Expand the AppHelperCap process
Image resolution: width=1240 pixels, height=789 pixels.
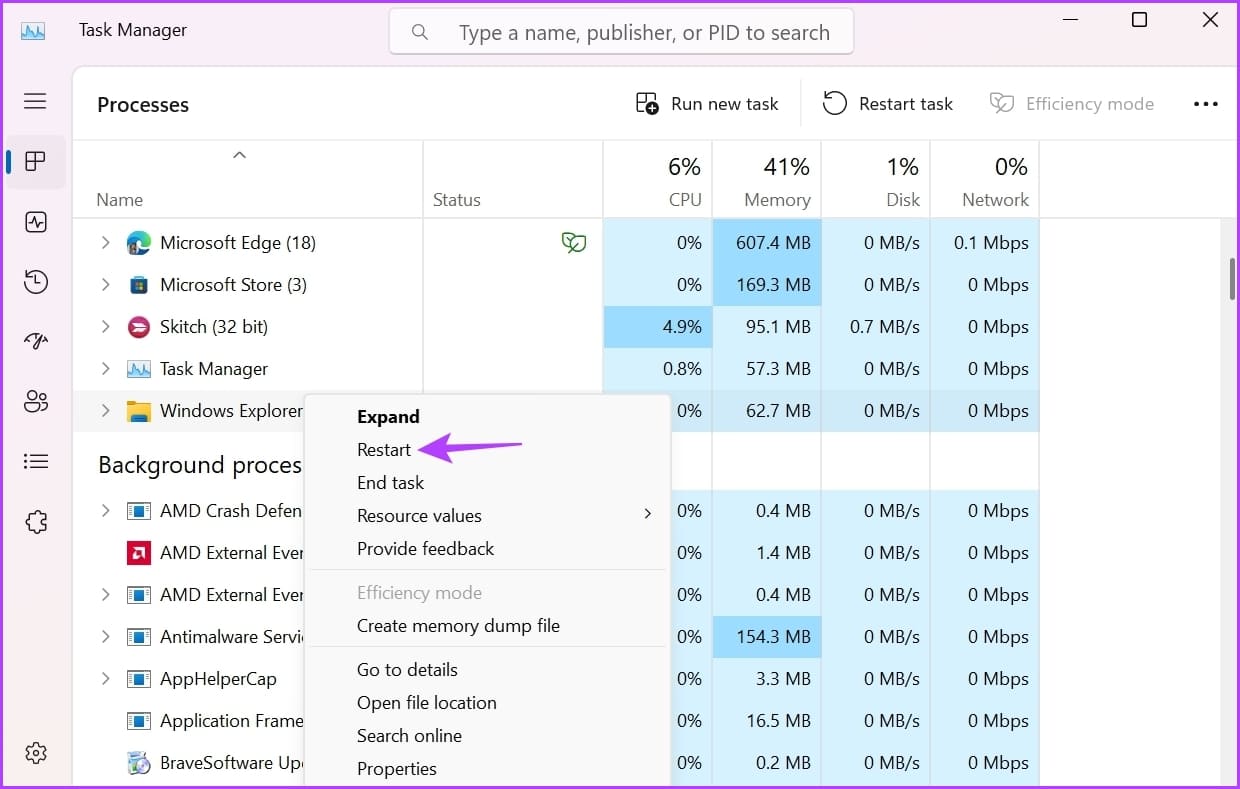[x=105, y=679]
